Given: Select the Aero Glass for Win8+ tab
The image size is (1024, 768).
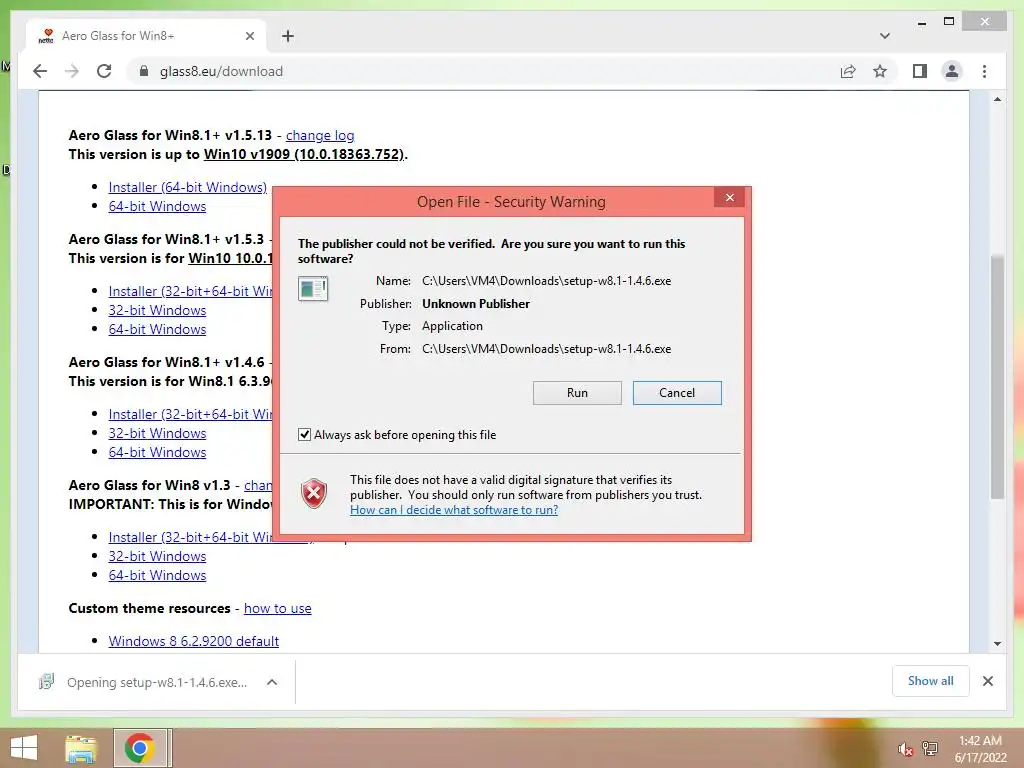Looking at the screenshot, I should click(146, 36).
